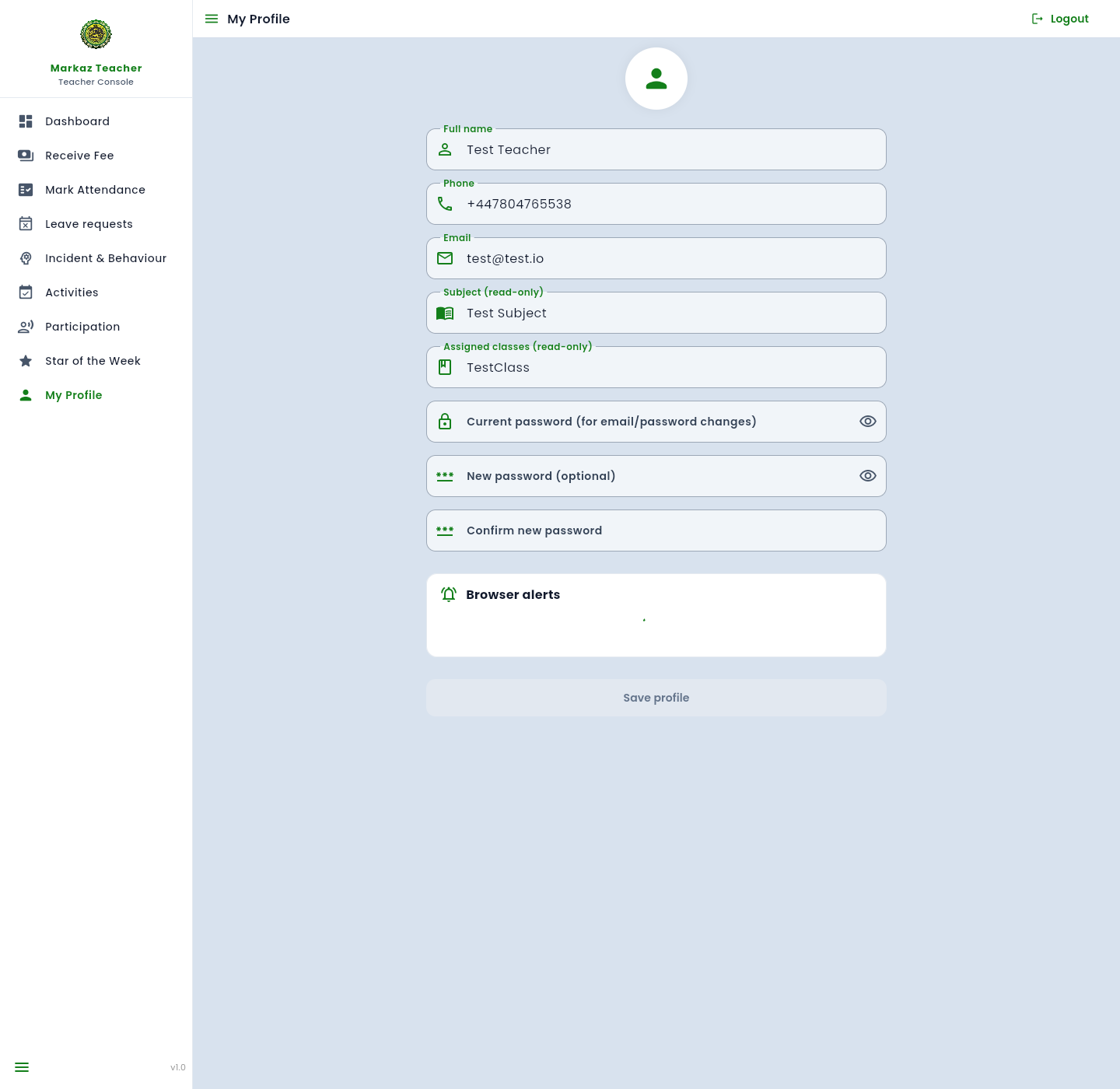Image resolution: width=1120 pixels, height=1089 pixels.
Task: Click the Mark Attendance checklist icon
Action: click(x=26, y=190)
